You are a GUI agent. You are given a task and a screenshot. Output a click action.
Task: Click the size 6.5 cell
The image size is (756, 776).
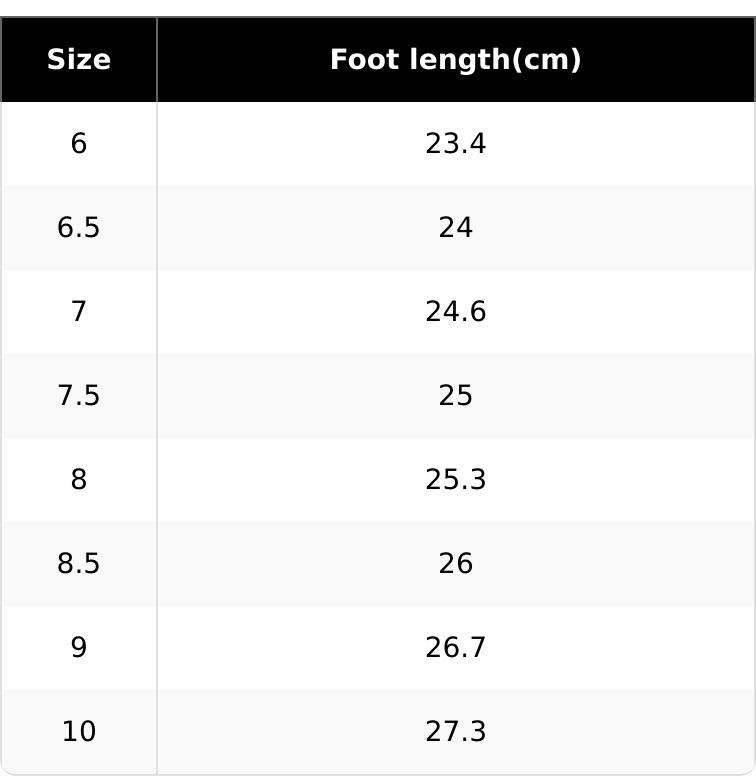coord(78,228)
